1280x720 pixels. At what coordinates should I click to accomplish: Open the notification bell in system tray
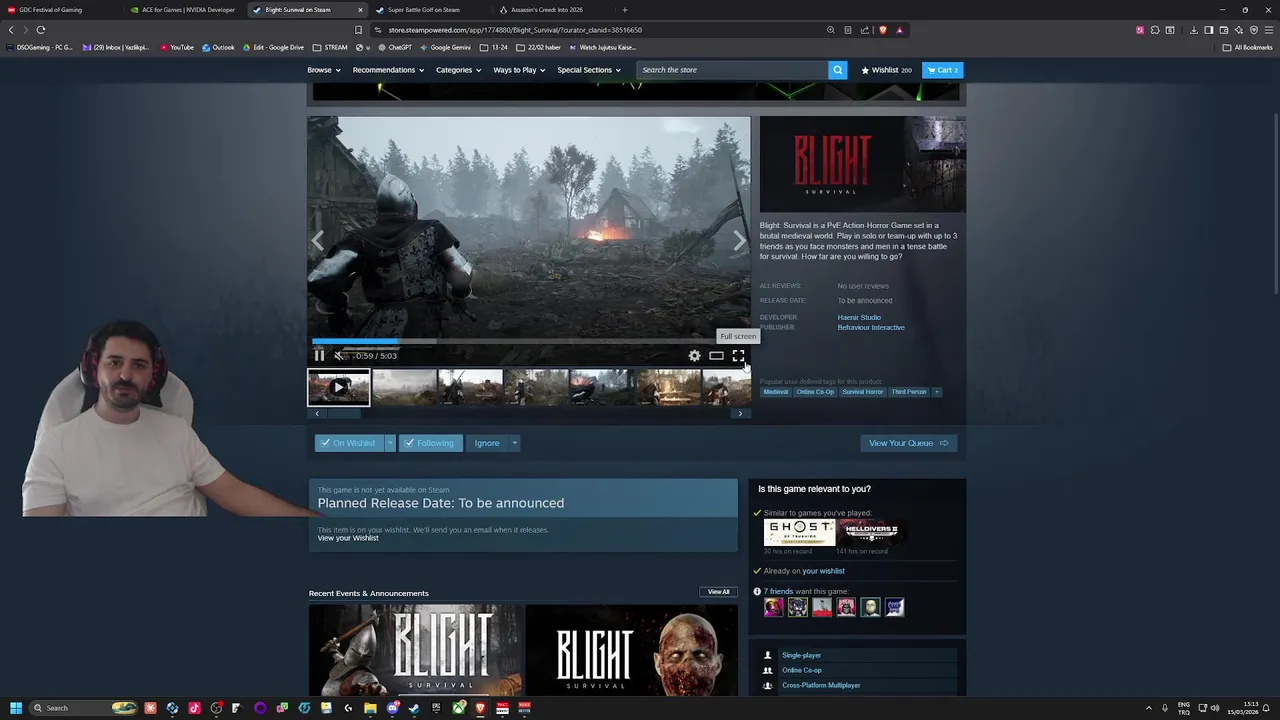point(1266,708)
